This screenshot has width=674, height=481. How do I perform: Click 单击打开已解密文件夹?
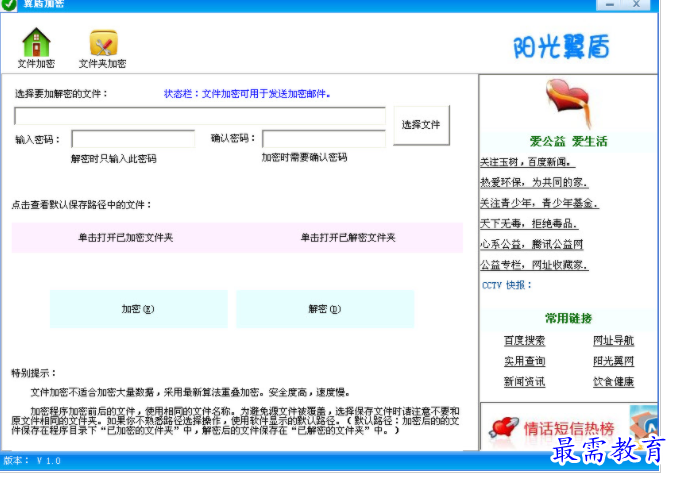point(348,238)
